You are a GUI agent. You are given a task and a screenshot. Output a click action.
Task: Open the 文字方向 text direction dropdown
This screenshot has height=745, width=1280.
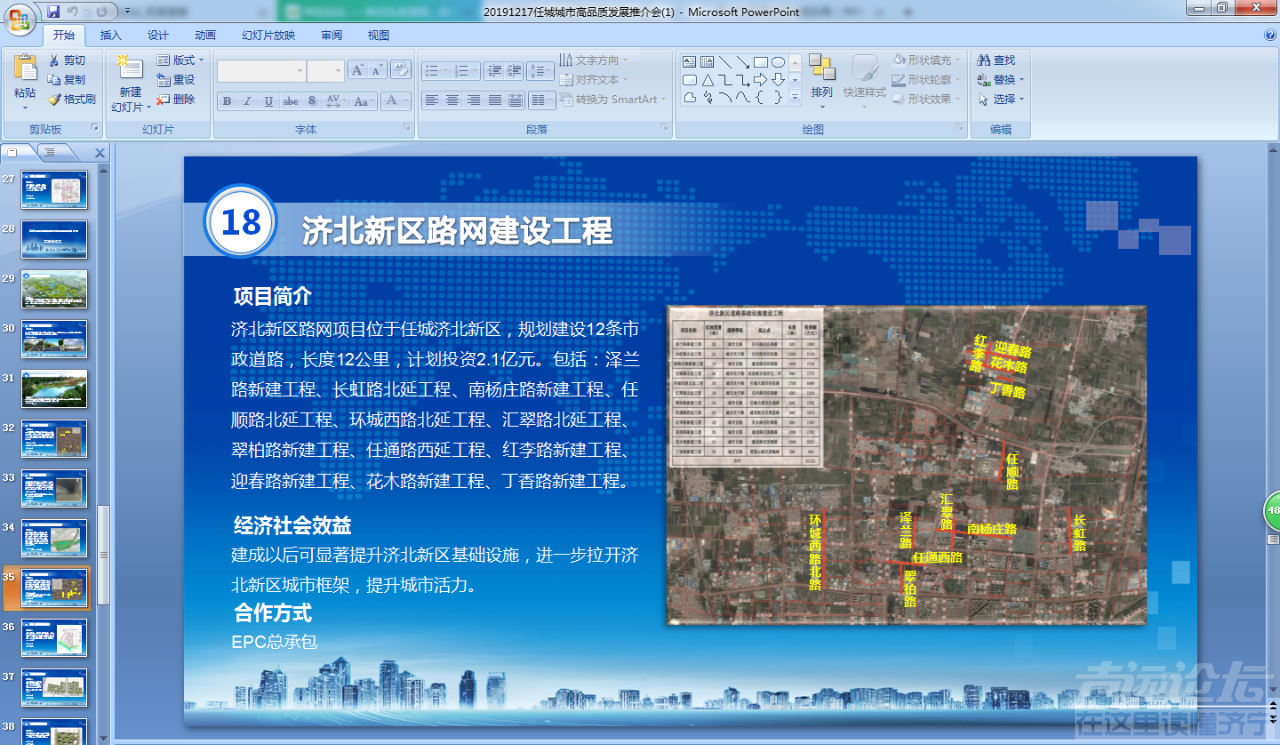594,60
